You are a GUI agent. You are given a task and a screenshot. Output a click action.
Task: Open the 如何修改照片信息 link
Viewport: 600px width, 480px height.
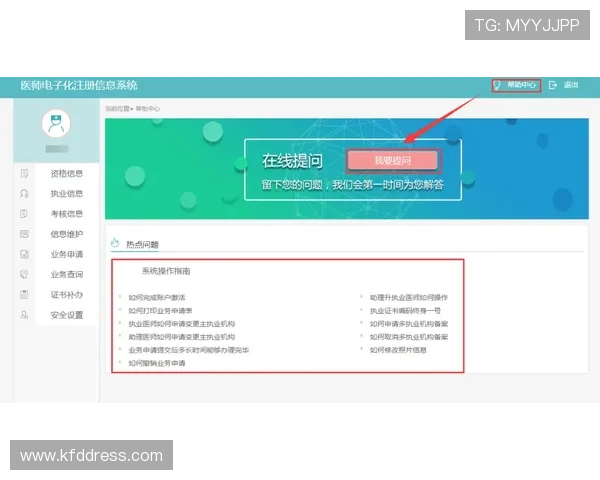[x=398, y=350]
